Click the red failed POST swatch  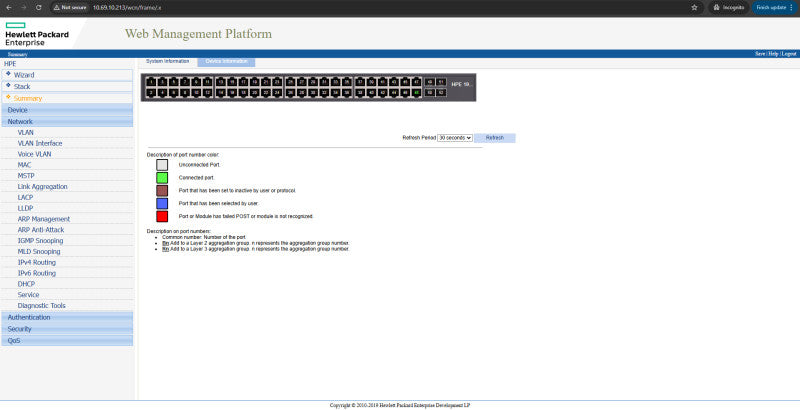coord(162,216)
